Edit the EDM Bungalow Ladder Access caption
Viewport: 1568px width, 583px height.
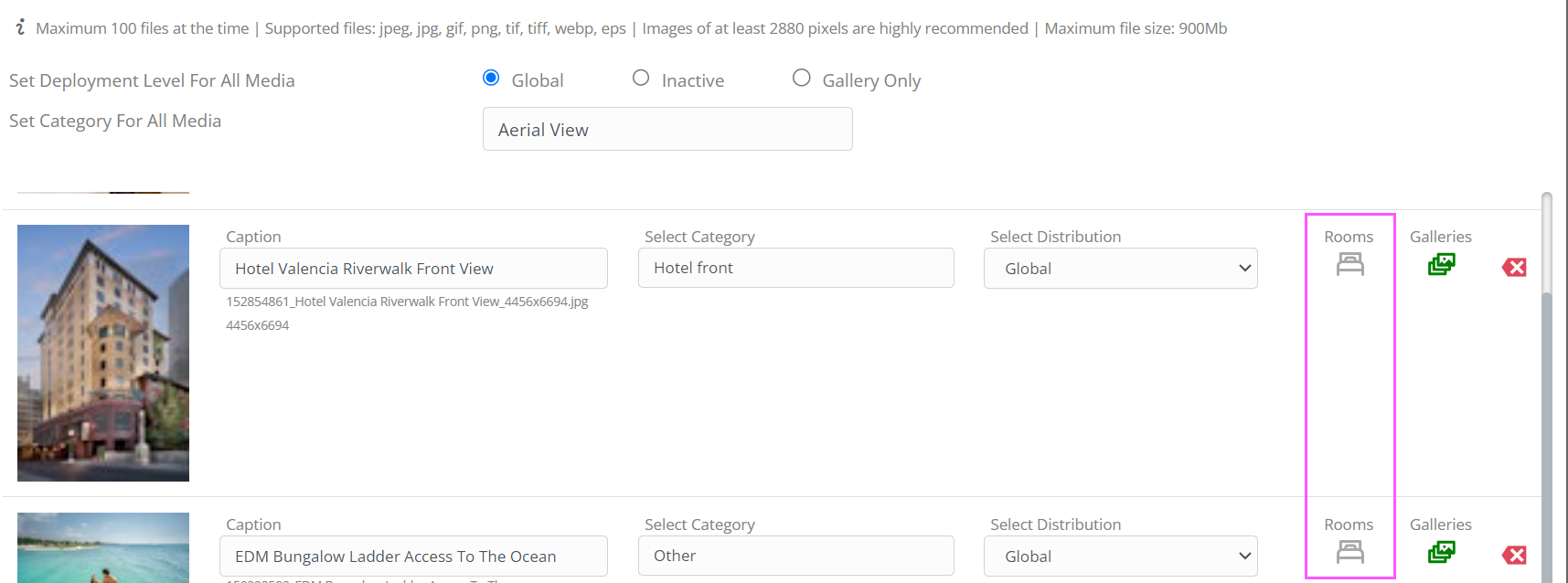tap(413, 556)
